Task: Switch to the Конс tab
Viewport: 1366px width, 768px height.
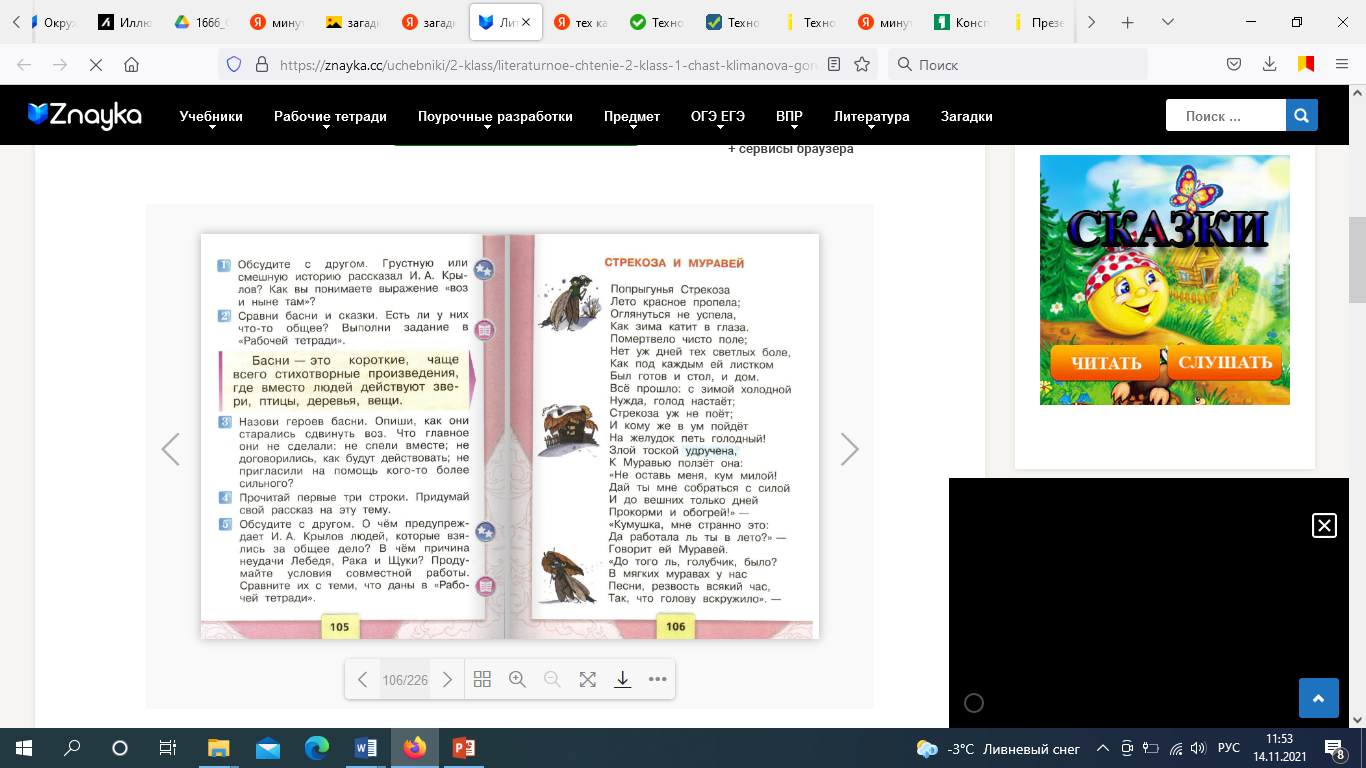Action: [962, 22]
